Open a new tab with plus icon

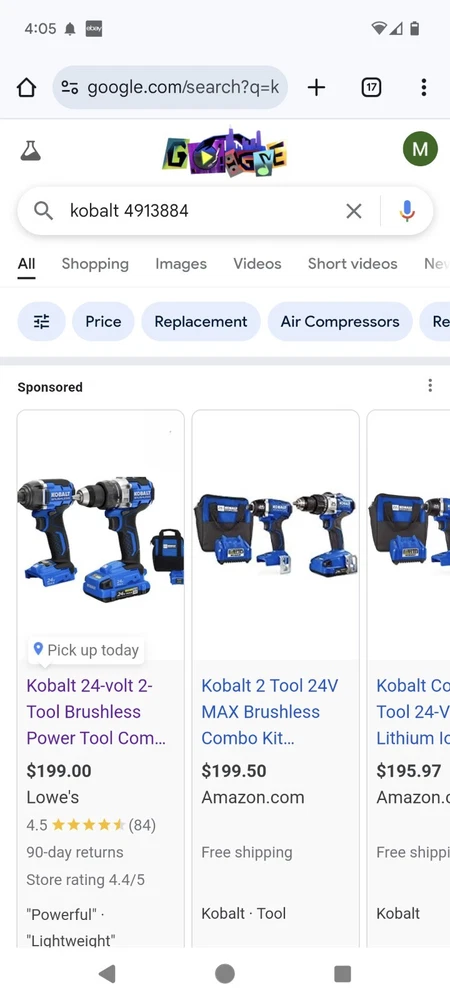point(316,87)
